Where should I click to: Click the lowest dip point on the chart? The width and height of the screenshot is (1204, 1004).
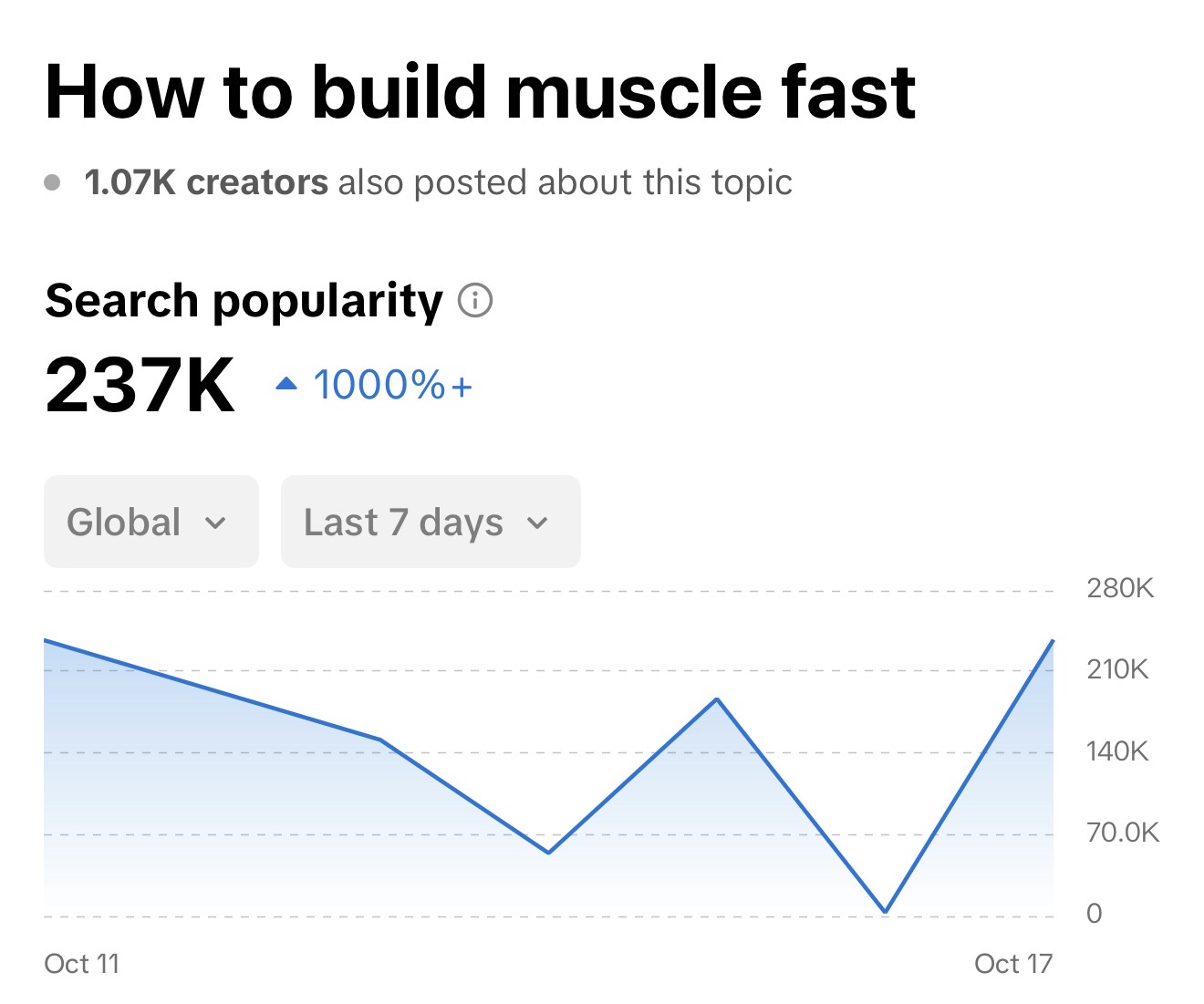[x=884, y=910]
